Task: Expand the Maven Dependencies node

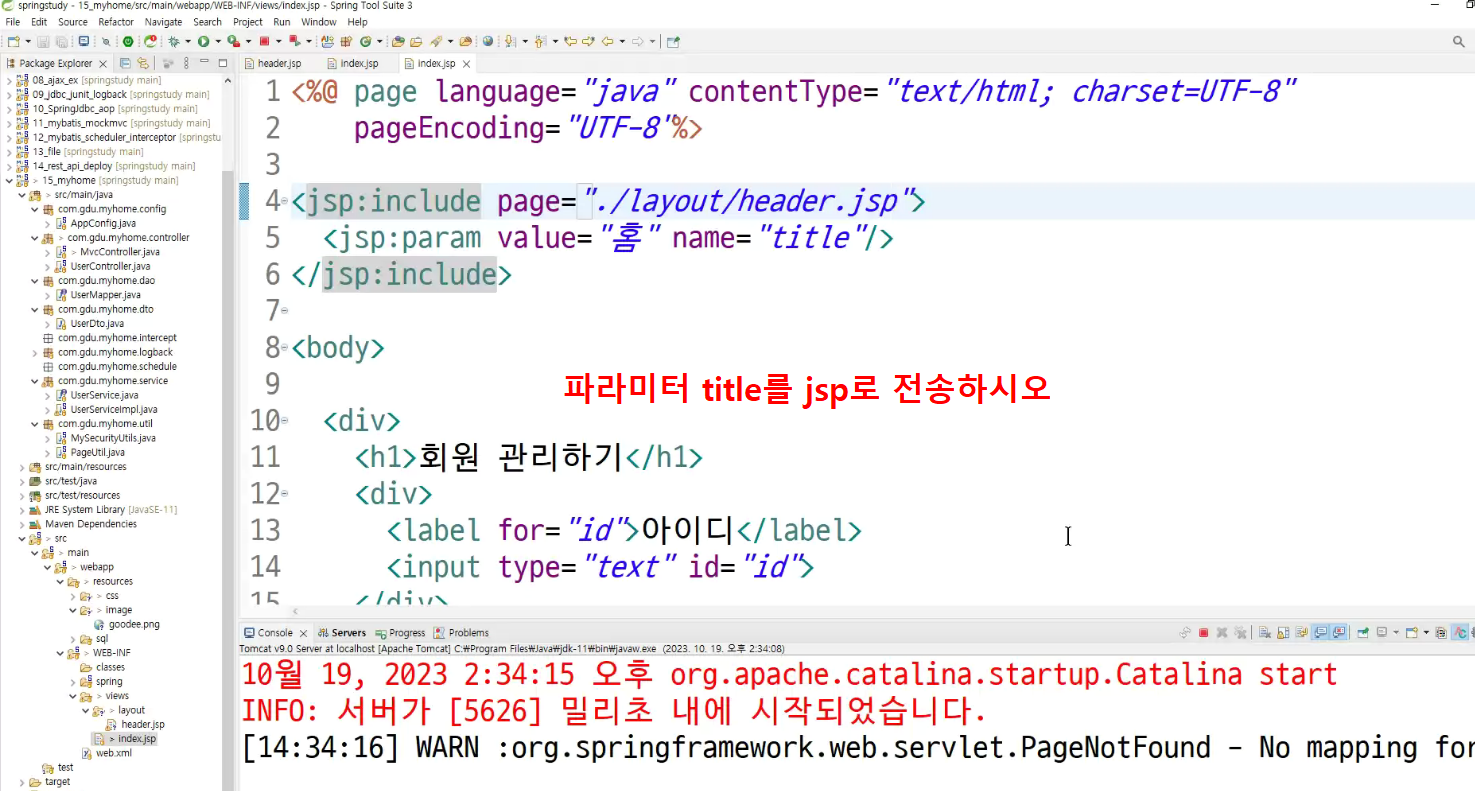Action: coord(22,524)
